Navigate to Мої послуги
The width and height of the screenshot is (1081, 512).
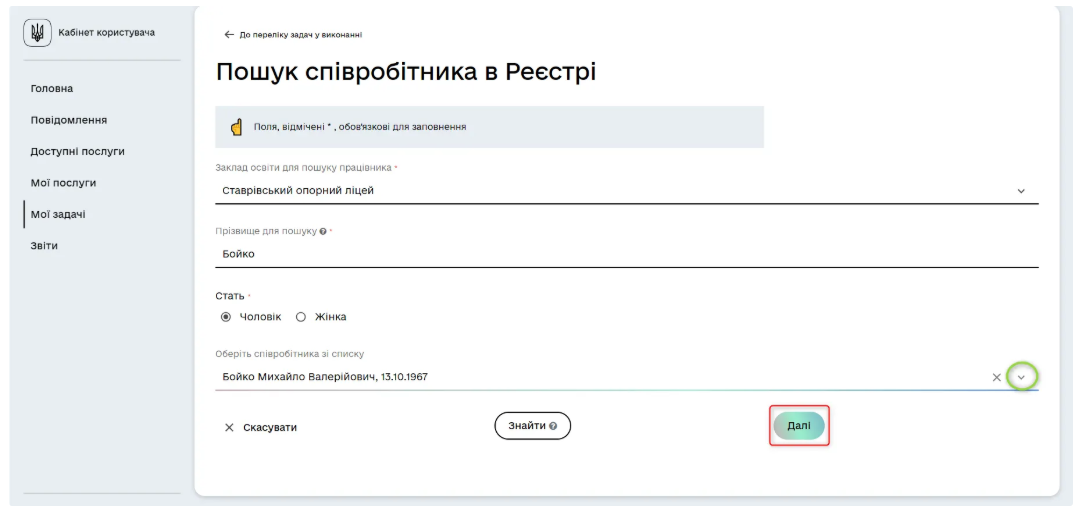[x=64, y=183]
